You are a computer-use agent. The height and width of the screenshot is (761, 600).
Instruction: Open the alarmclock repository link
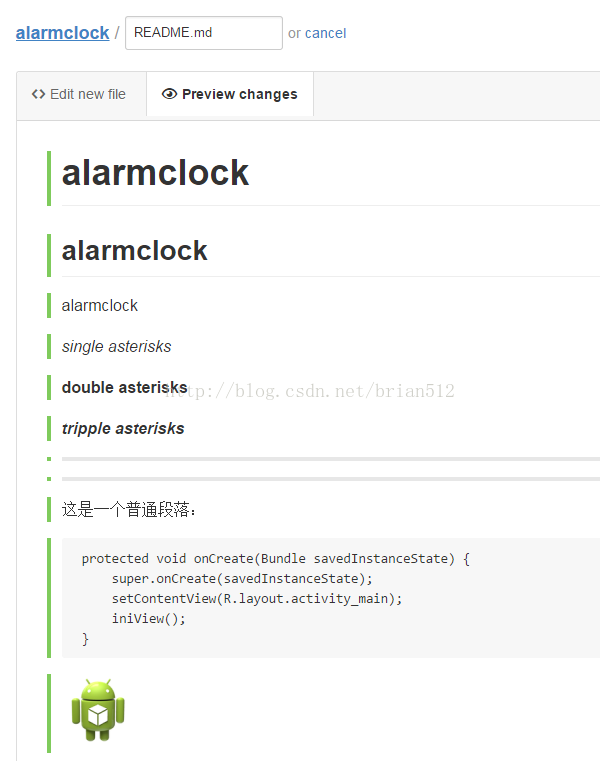[63, 33]
